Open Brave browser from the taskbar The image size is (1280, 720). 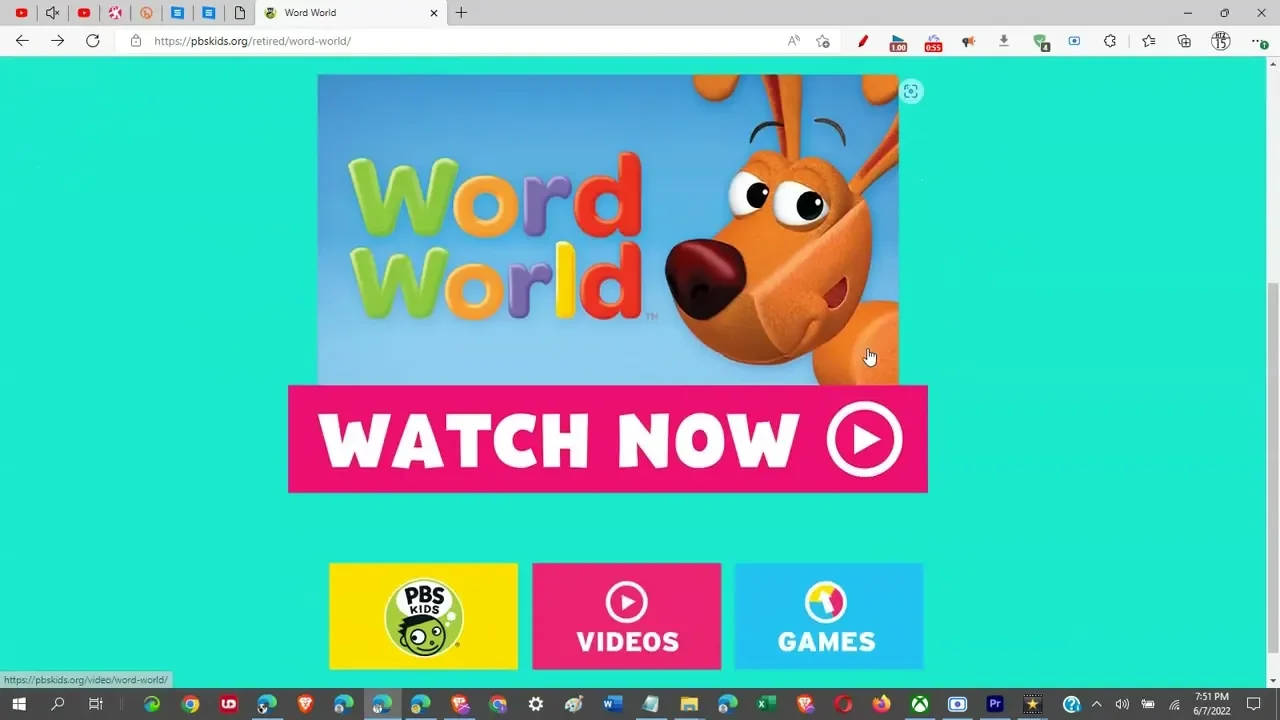tap(305, 704)
